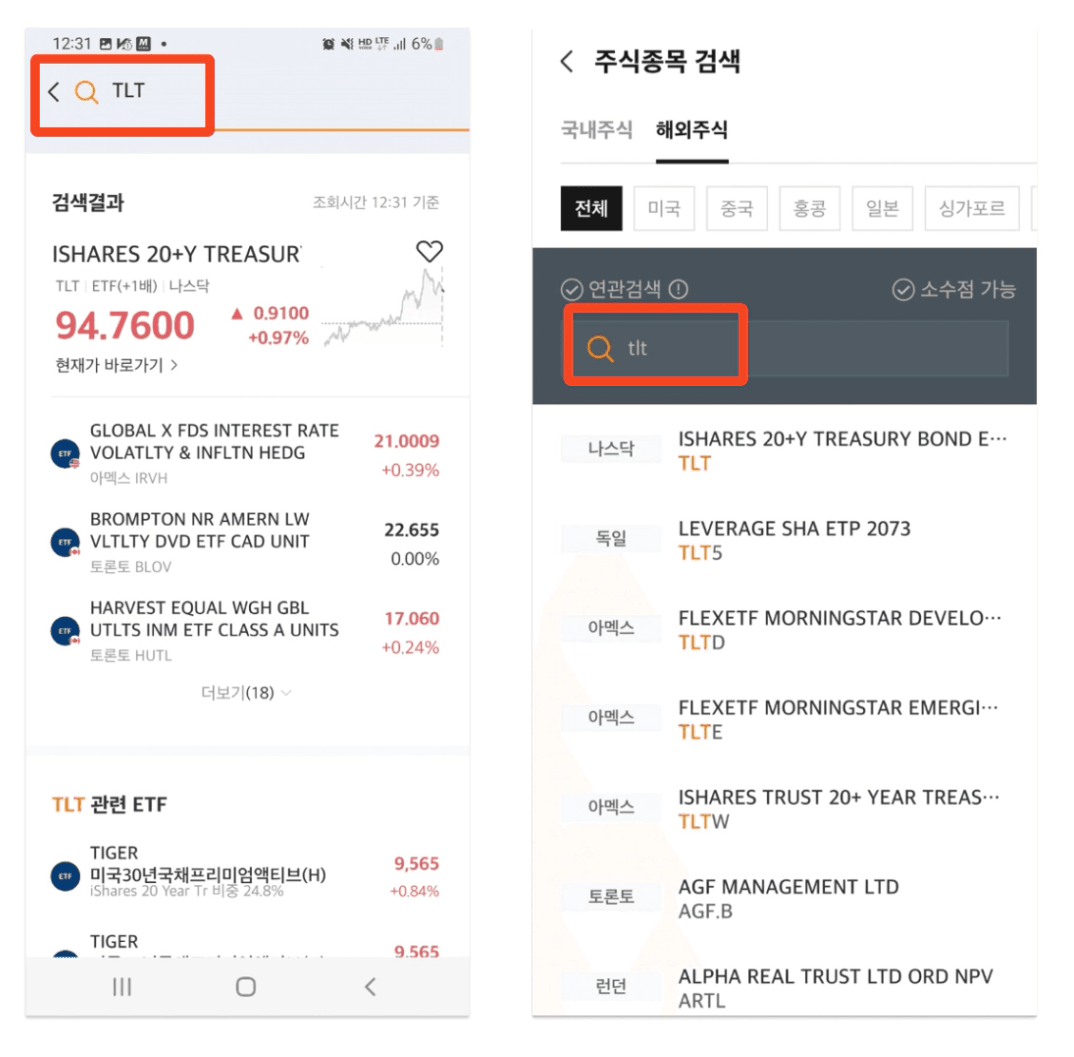Tap the orange search icon next to TLT
Image resolution: width=1074 pixels, height=1057 pixels.
pyautogui.click(x=86, y=91)
